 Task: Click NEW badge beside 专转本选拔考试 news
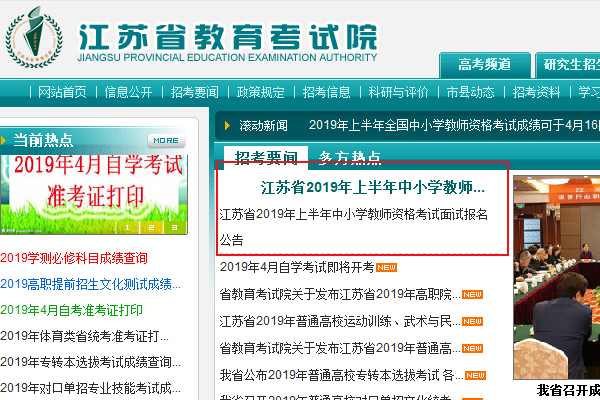coord(475,376)
